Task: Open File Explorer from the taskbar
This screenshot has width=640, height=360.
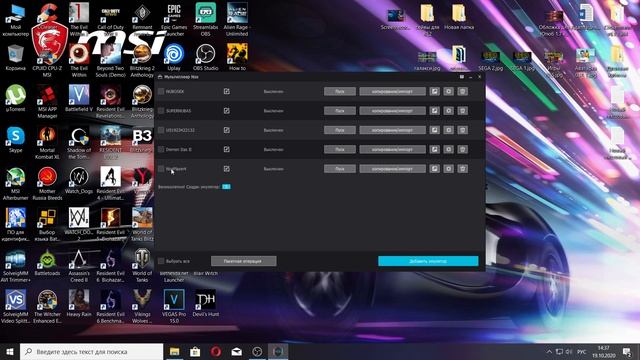Action: click(174, 351)
